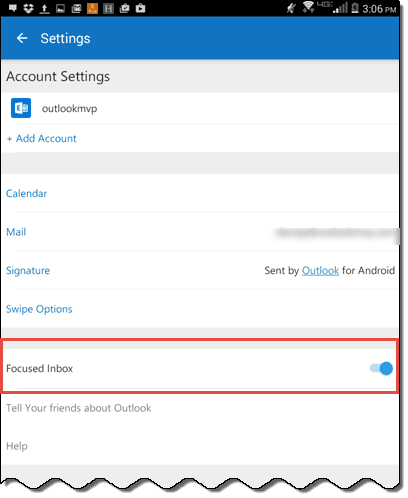Tap the back arrow in Settings header
Viewport: 408px width, 498px height.
pos(22,38)
